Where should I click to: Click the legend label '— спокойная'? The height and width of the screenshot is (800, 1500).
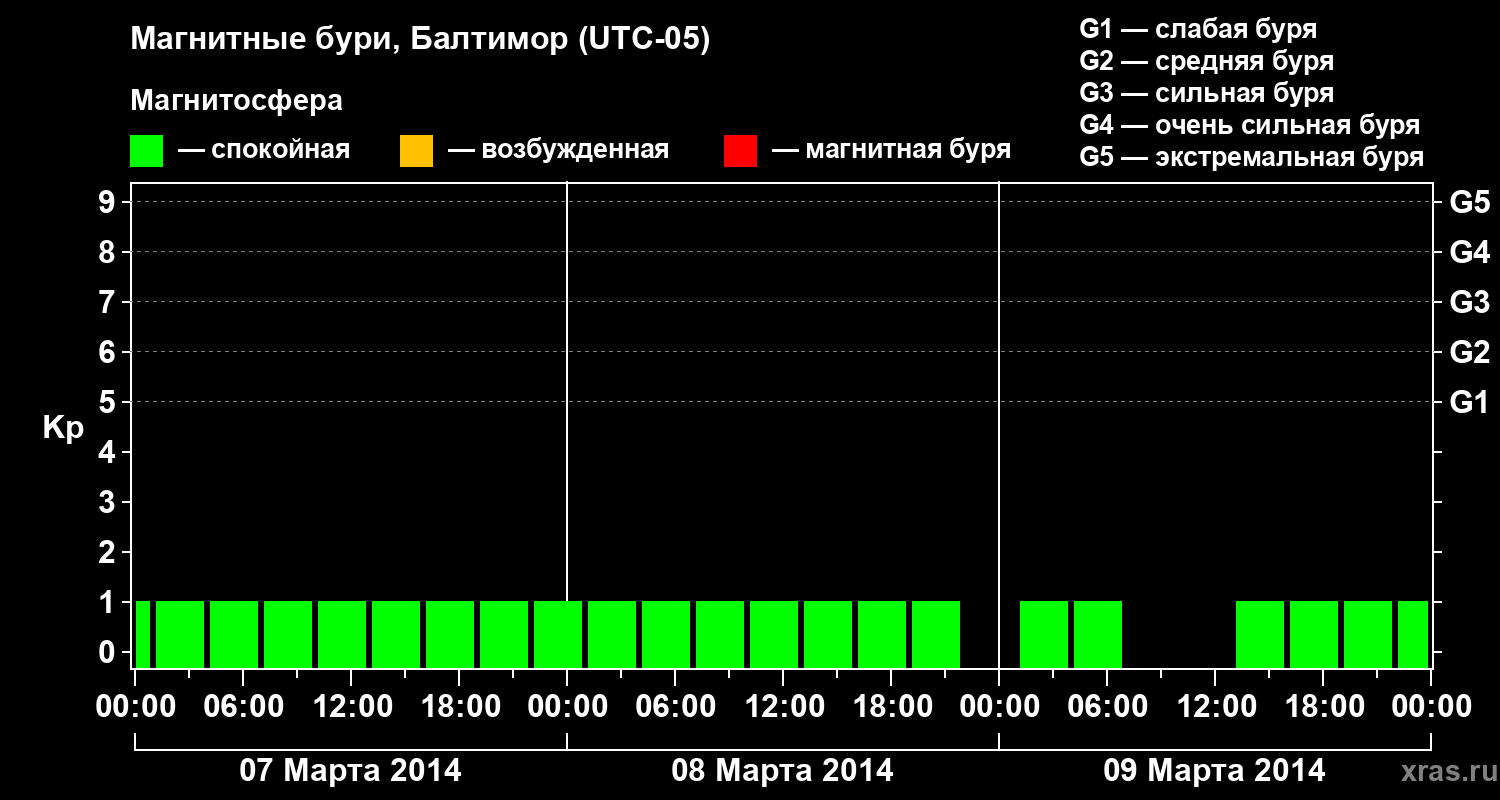264,150
